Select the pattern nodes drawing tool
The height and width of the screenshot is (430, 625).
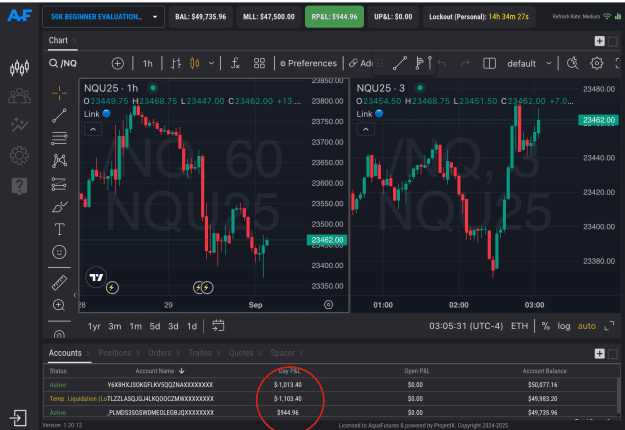point(59,161)
